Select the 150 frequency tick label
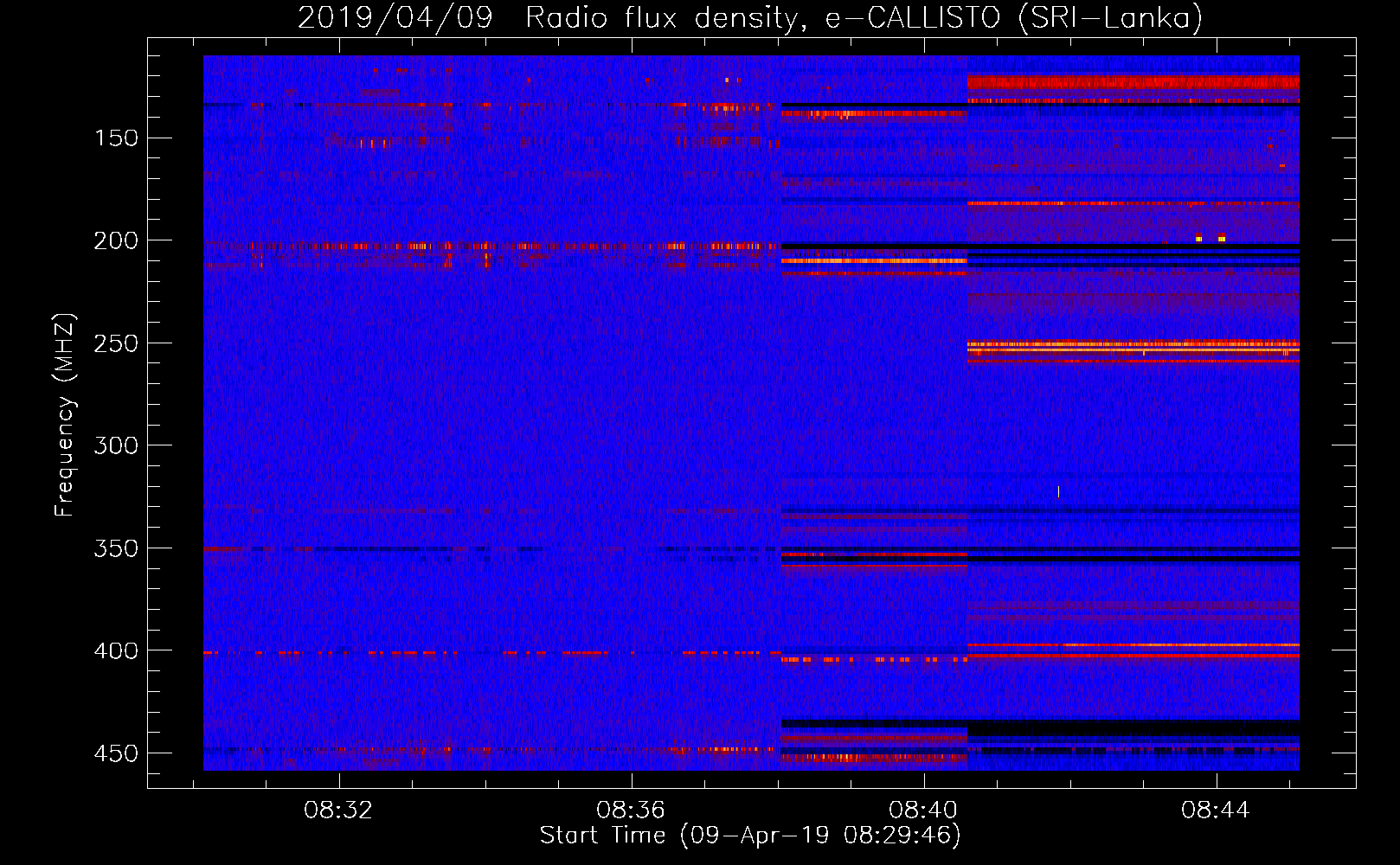 pos(116,138)
